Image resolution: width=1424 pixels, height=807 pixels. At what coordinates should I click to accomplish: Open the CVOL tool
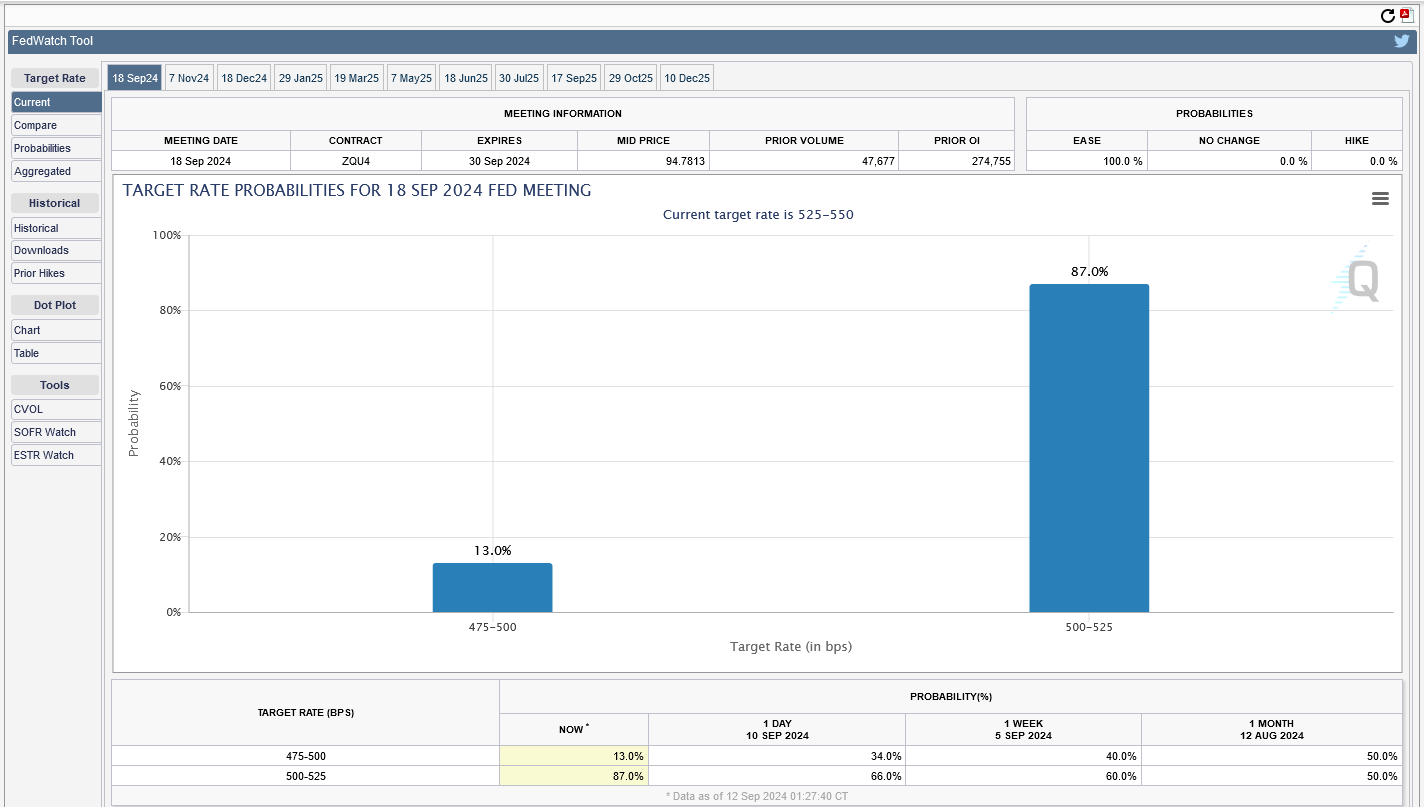(56, 409)
